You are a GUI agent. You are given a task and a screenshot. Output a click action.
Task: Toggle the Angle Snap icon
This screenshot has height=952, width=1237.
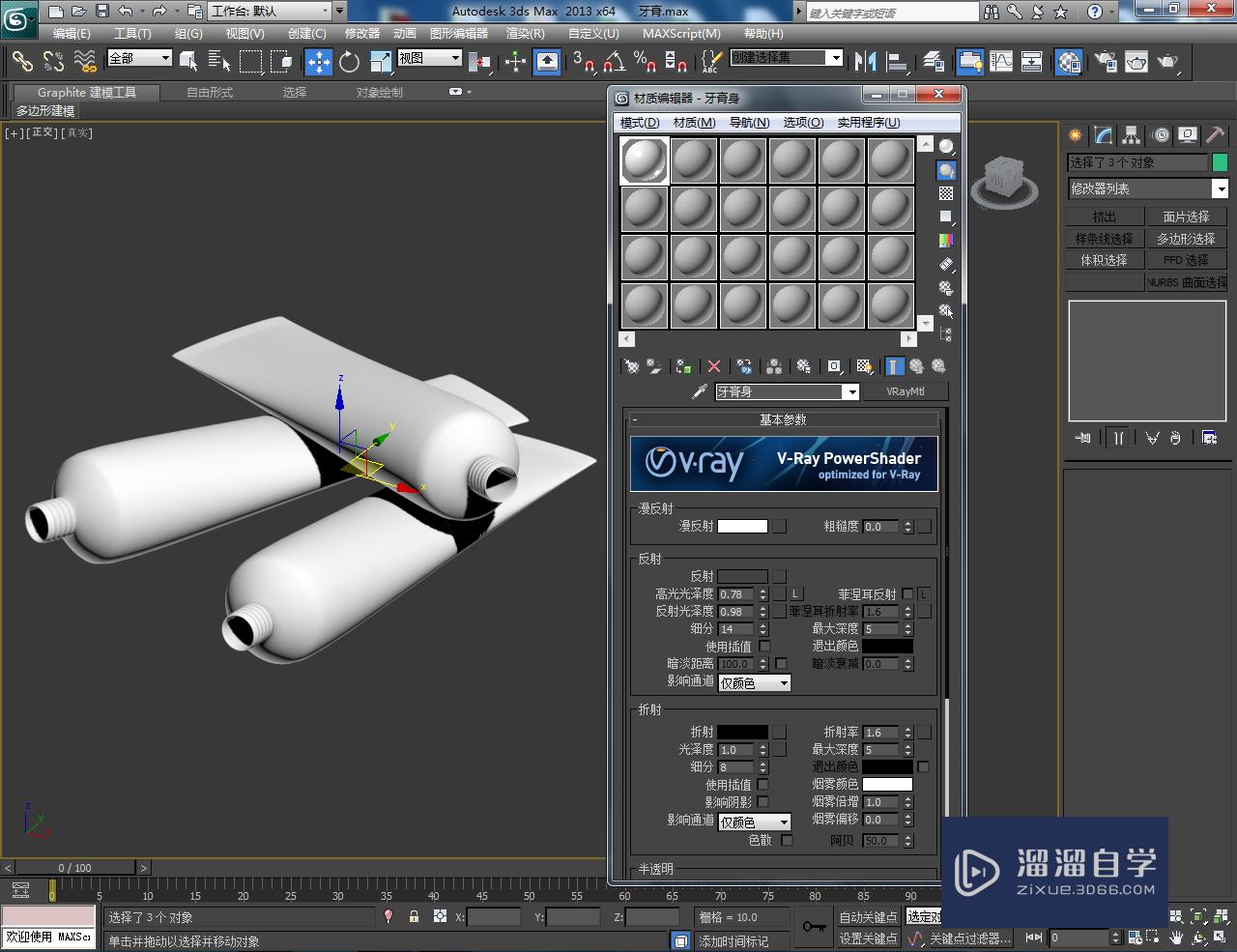[x=614, y=62]
